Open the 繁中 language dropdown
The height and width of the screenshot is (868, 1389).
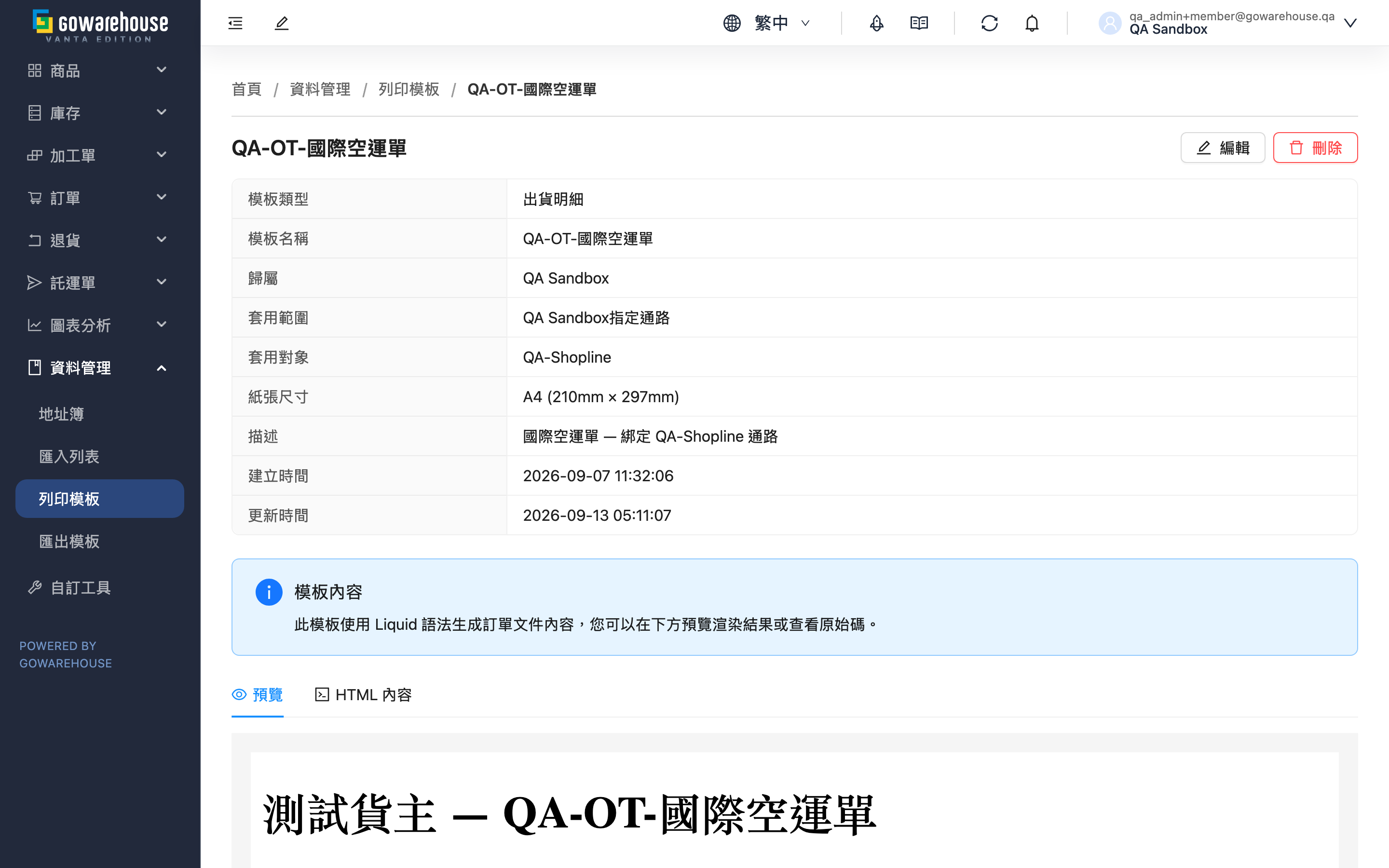coord(766,23)
